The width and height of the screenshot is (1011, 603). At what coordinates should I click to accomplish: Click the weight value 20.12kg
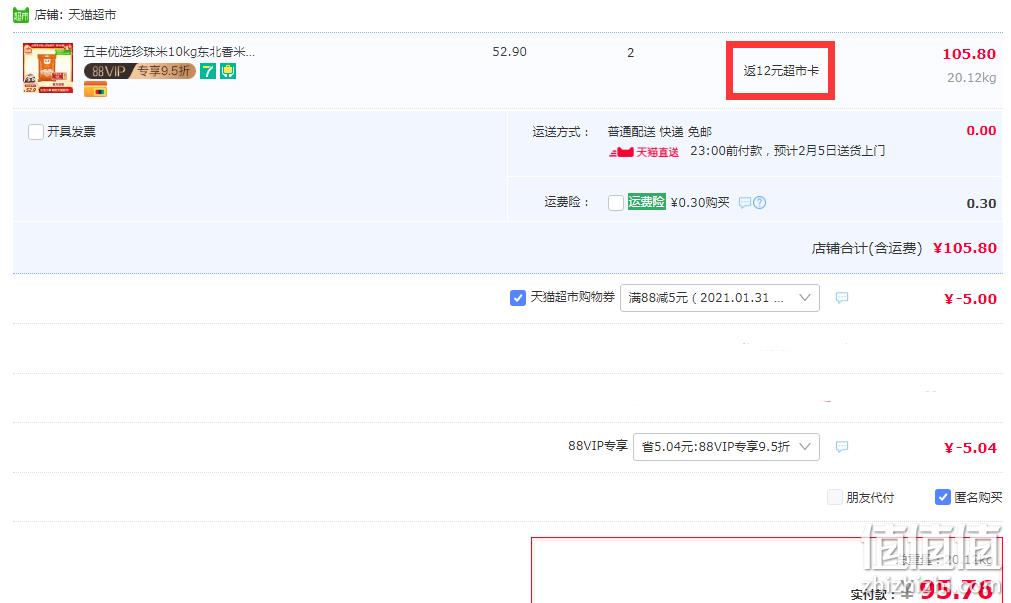(972, 77)
